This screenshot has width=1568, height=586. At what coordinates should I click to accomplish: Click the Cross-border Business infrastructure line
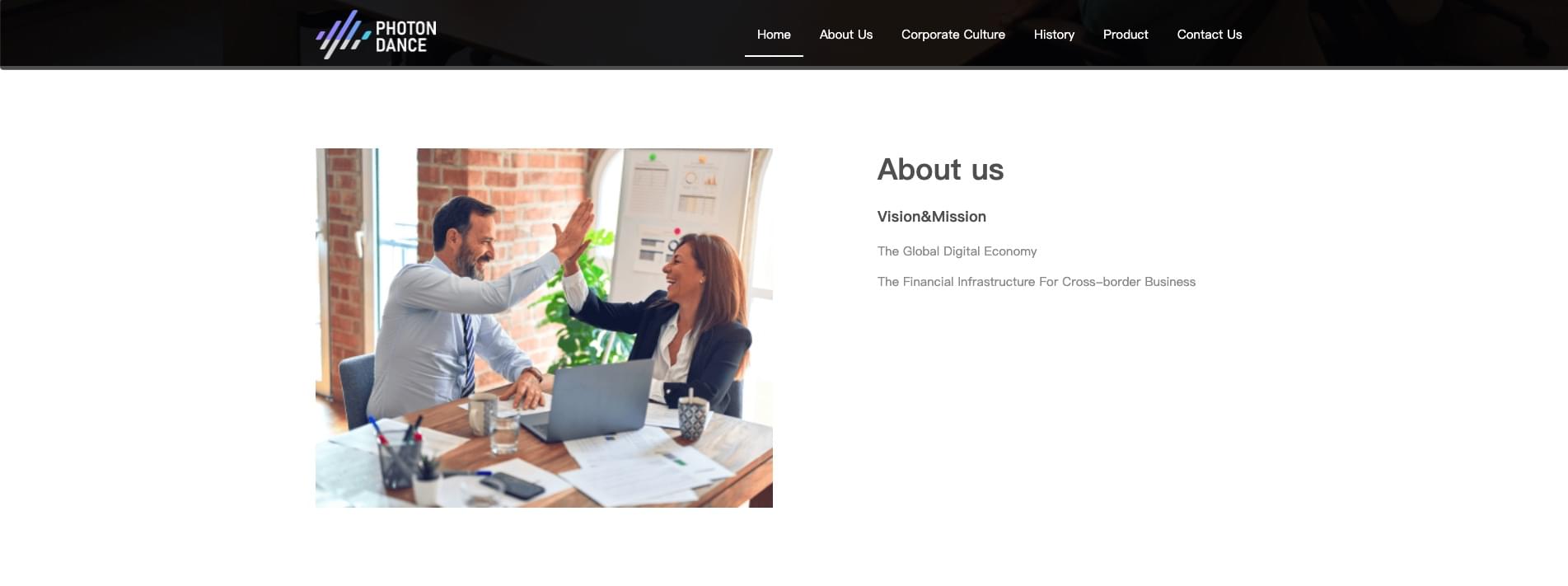[x=1036, y=282]
